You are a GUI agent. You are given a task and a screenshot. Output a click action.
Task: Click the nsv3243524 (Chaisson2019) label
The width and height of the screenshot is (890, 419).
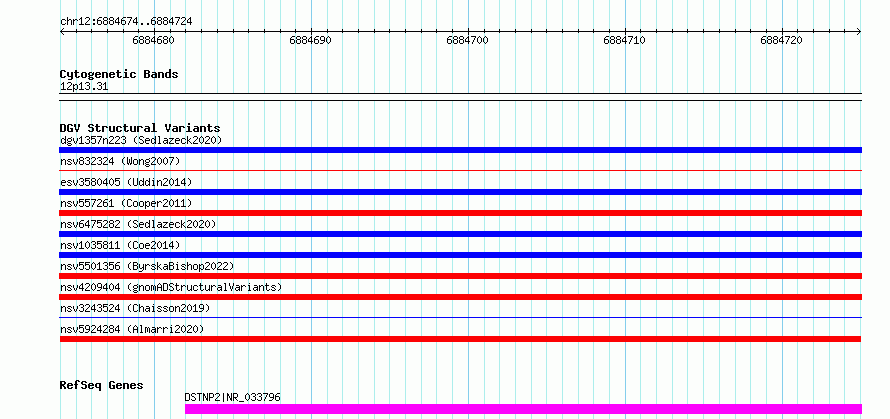click(135, 308)
